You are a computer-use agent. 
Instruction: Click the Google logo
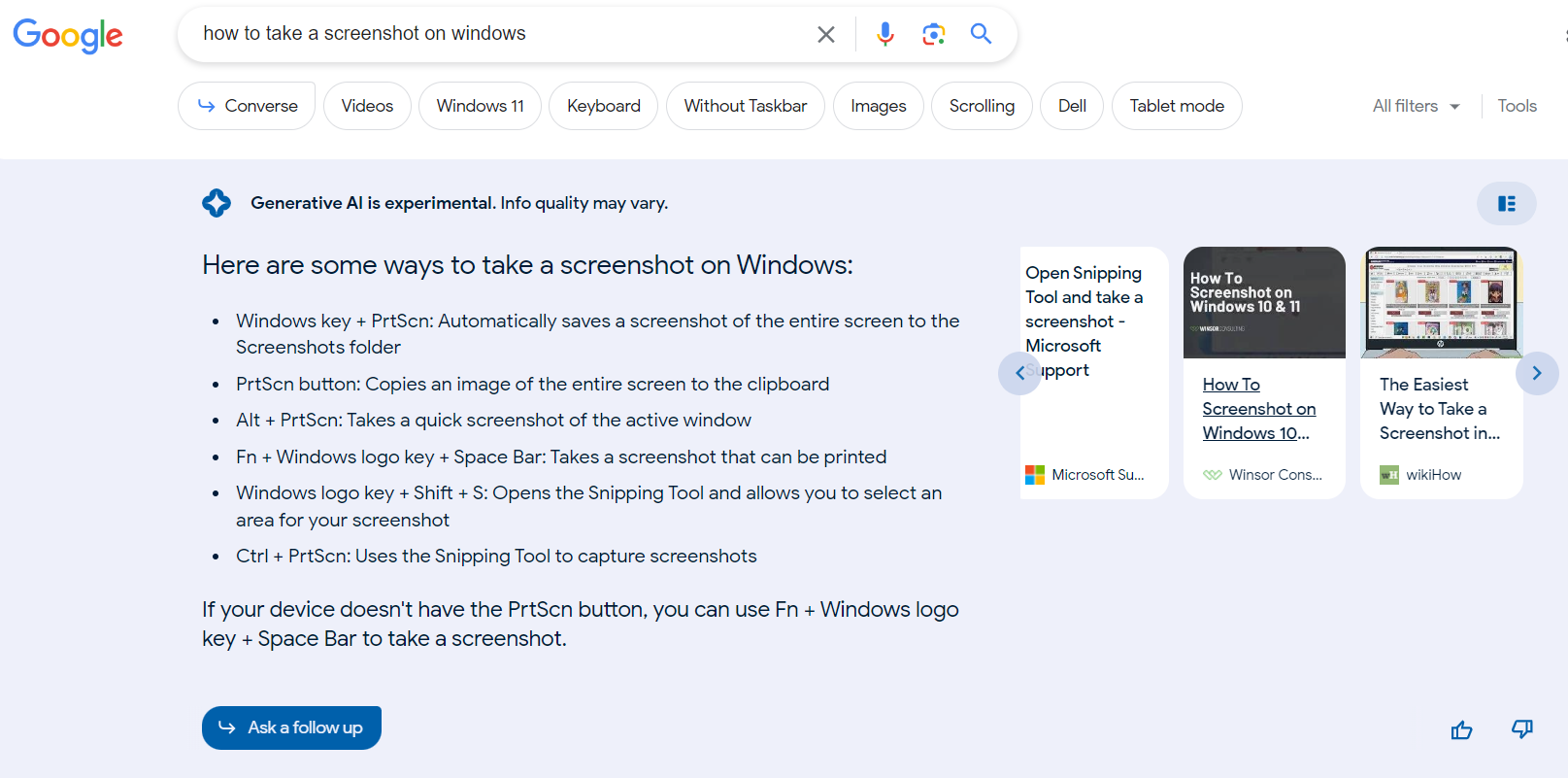(x=68, y=35)
